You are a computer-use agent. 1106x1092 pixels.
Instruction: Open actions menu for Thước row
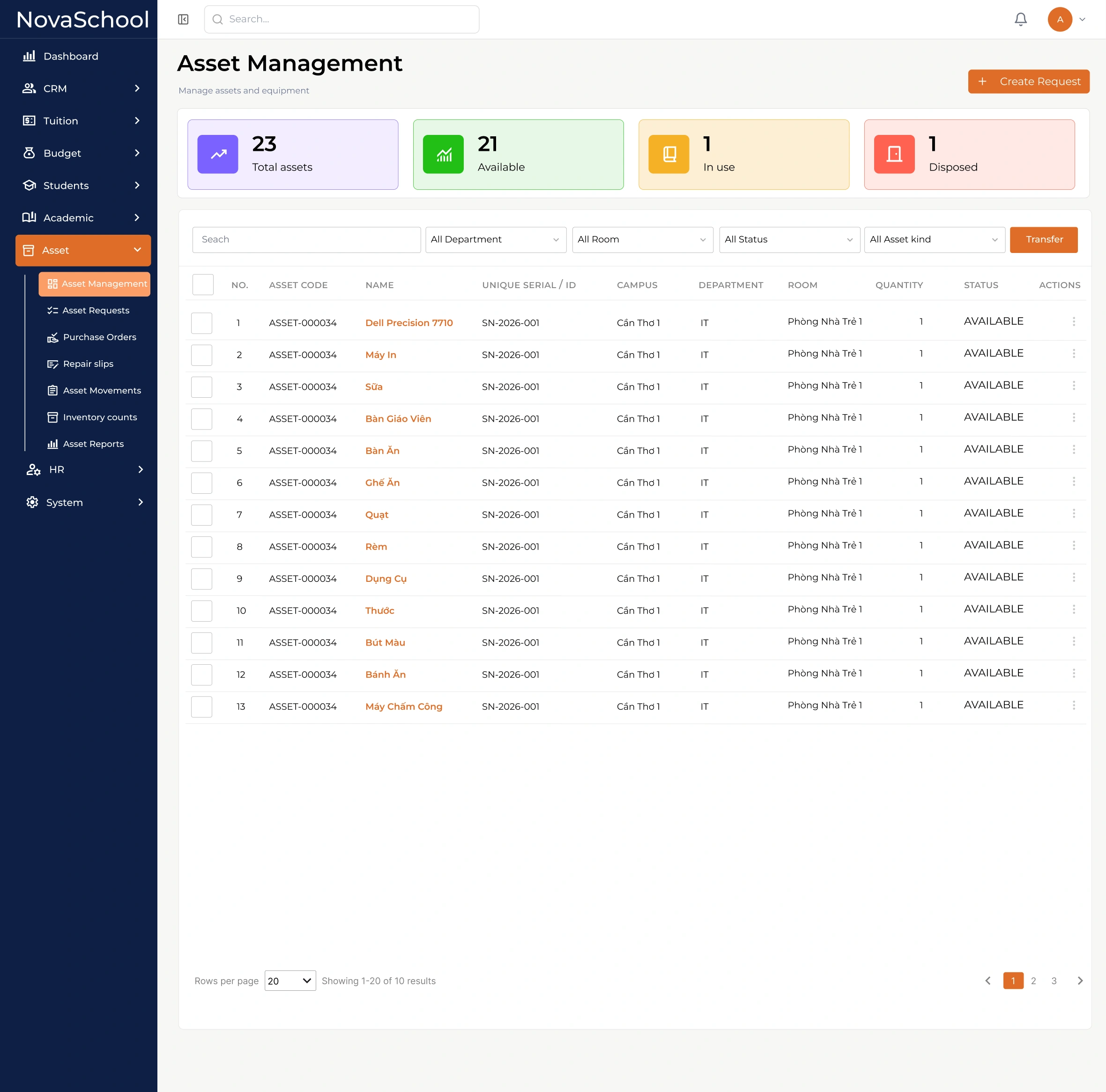click(1074, 609)
